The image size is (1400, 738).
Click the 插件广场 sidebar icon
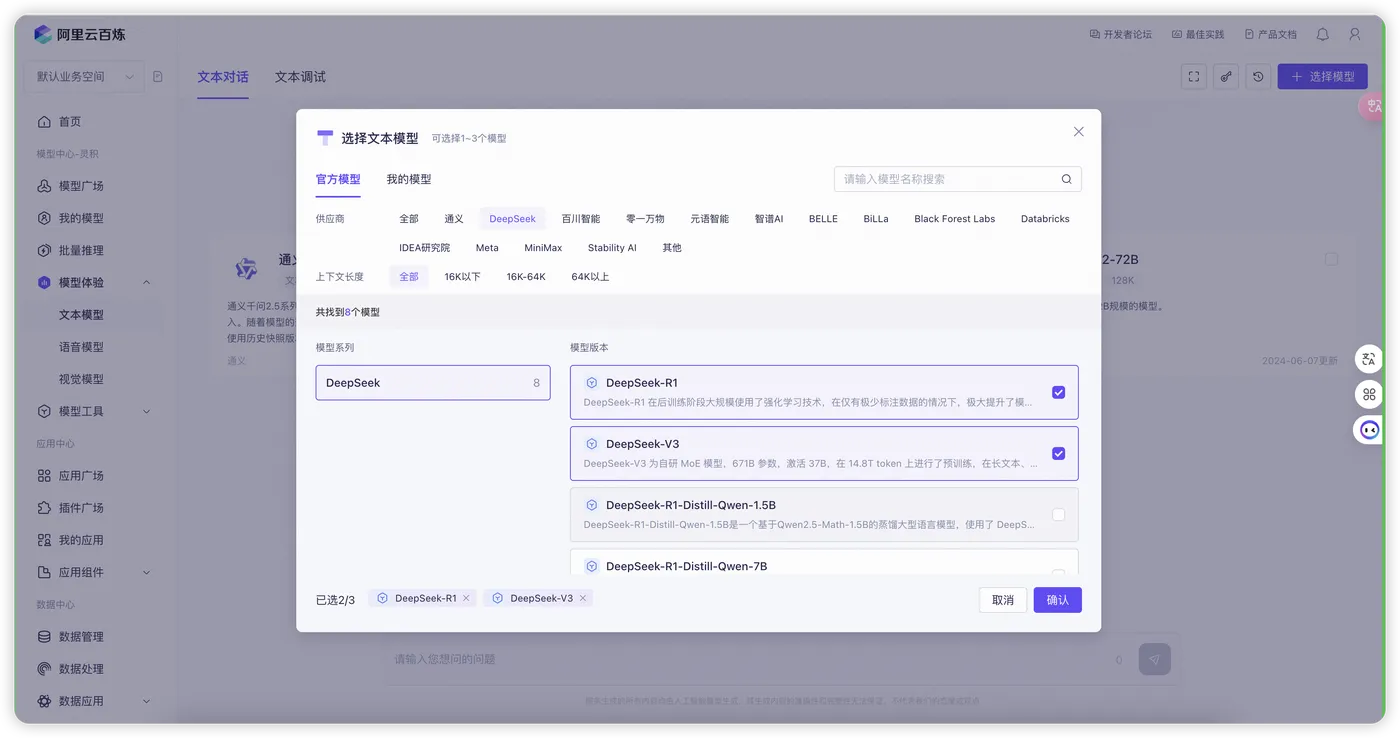(44, 508)
